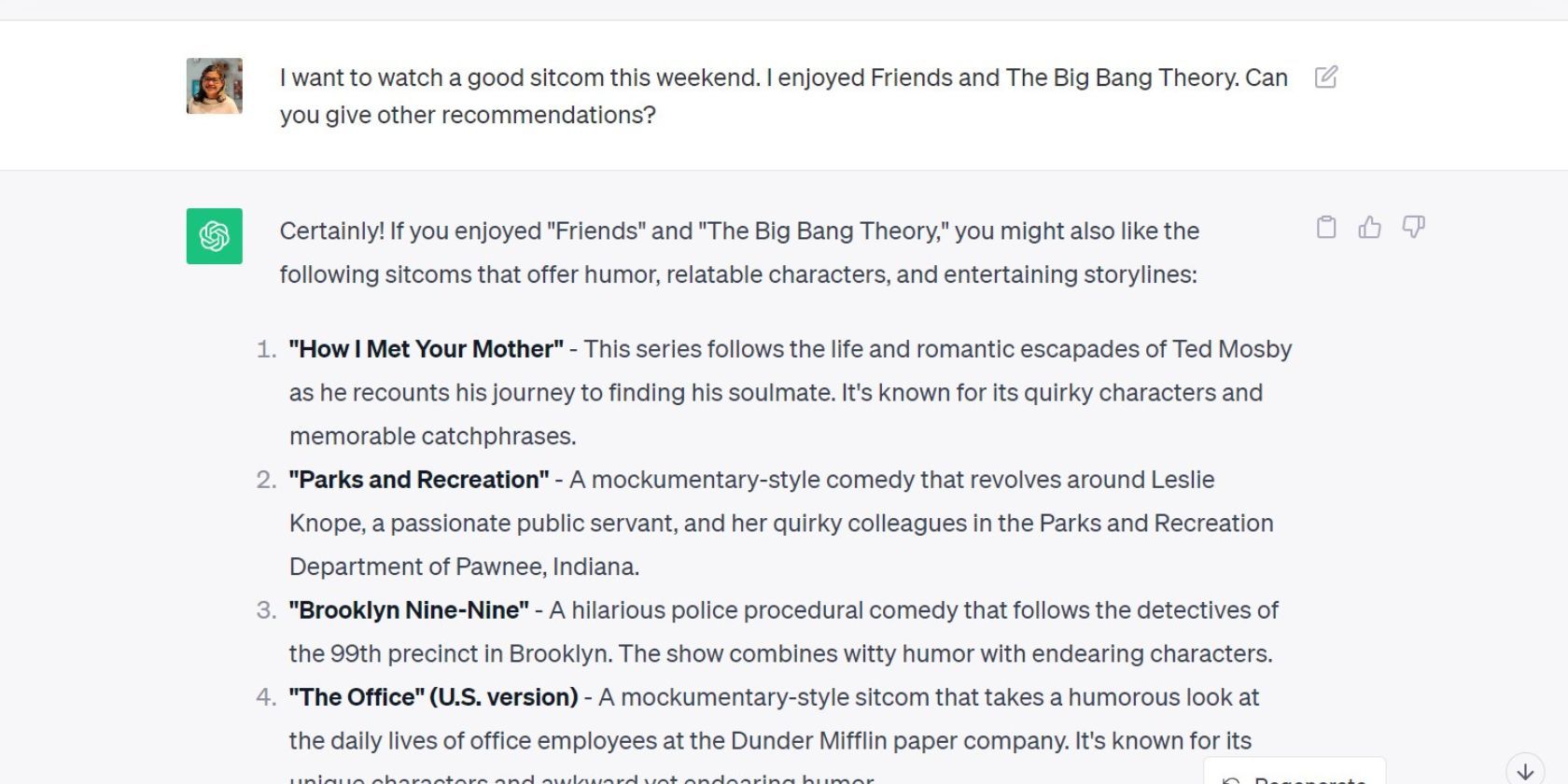Click the user profile photo
This screenshot has height=784, width=1568.
tap(215, 86)
